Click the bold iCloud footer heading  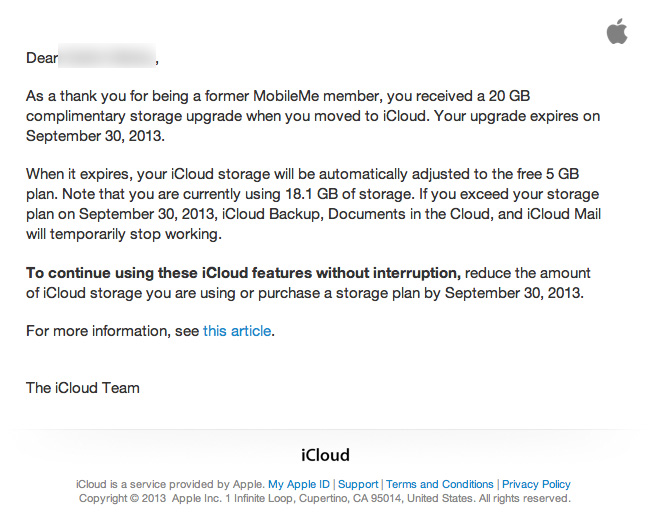point(325,455)
